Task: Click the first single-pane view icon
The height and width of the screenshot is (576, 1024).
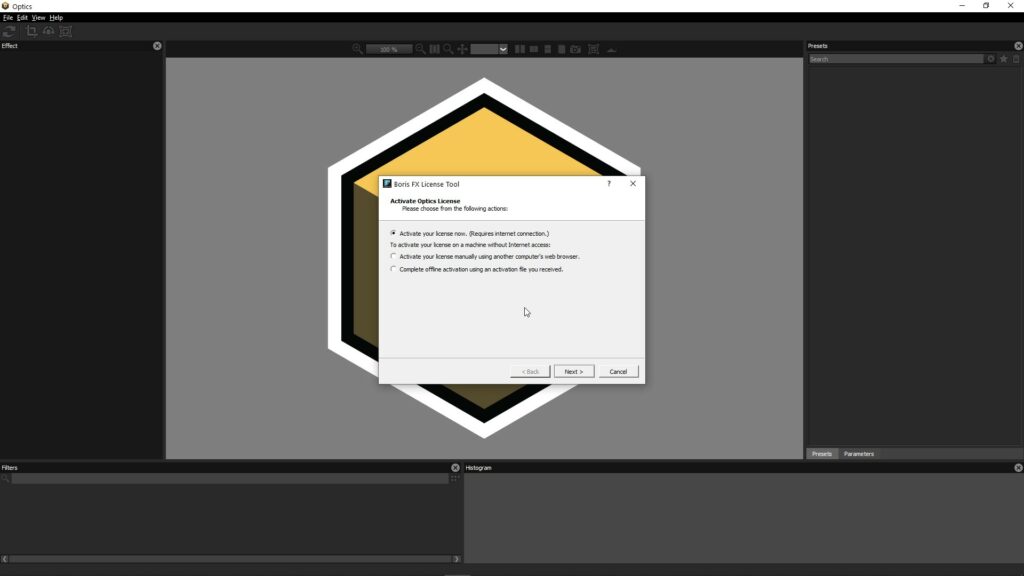Action: (548, 49)
